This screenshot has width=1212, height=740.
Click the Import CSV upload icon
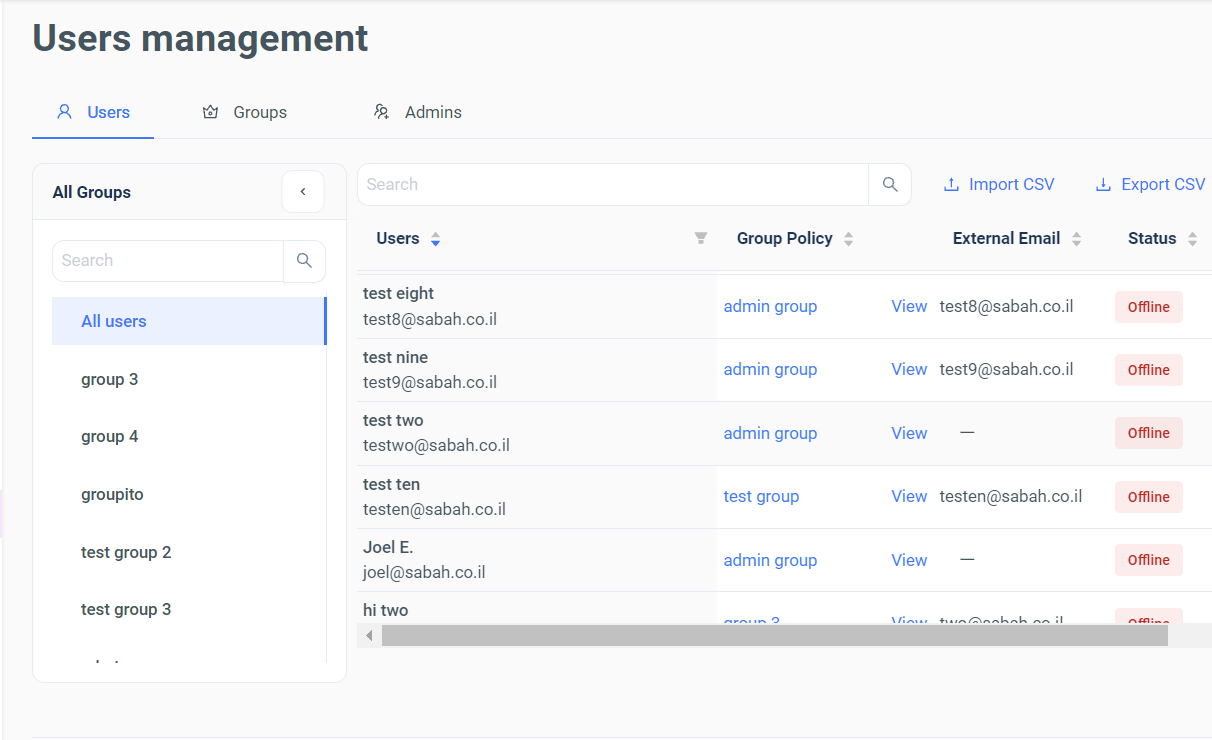coord(952,185)
